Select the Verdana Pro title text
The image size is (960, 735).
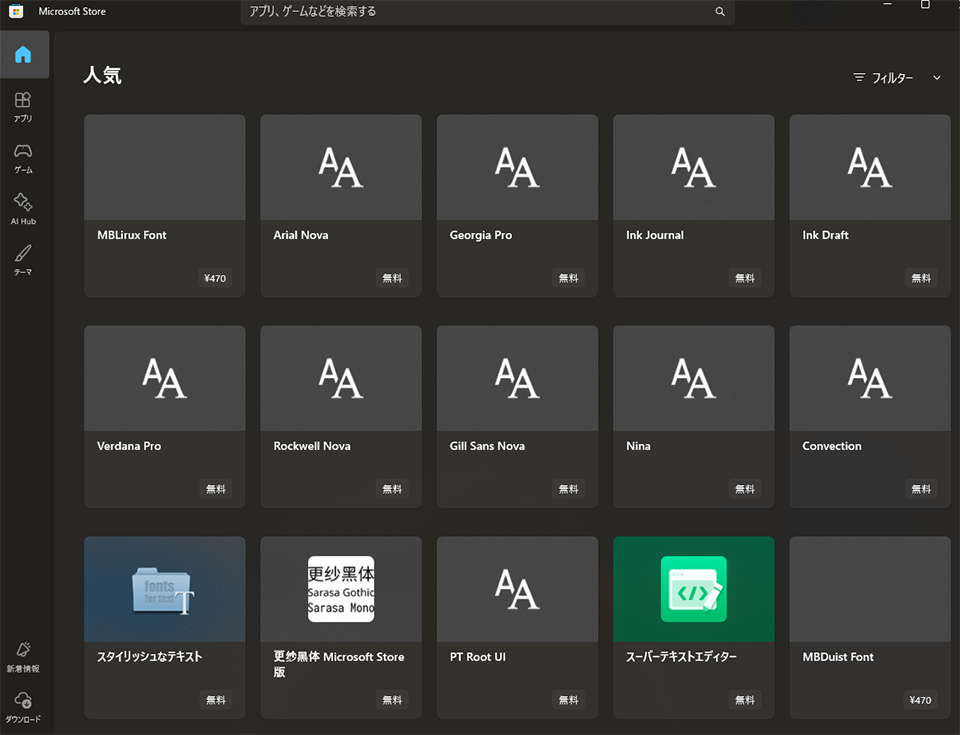[129, 446]
